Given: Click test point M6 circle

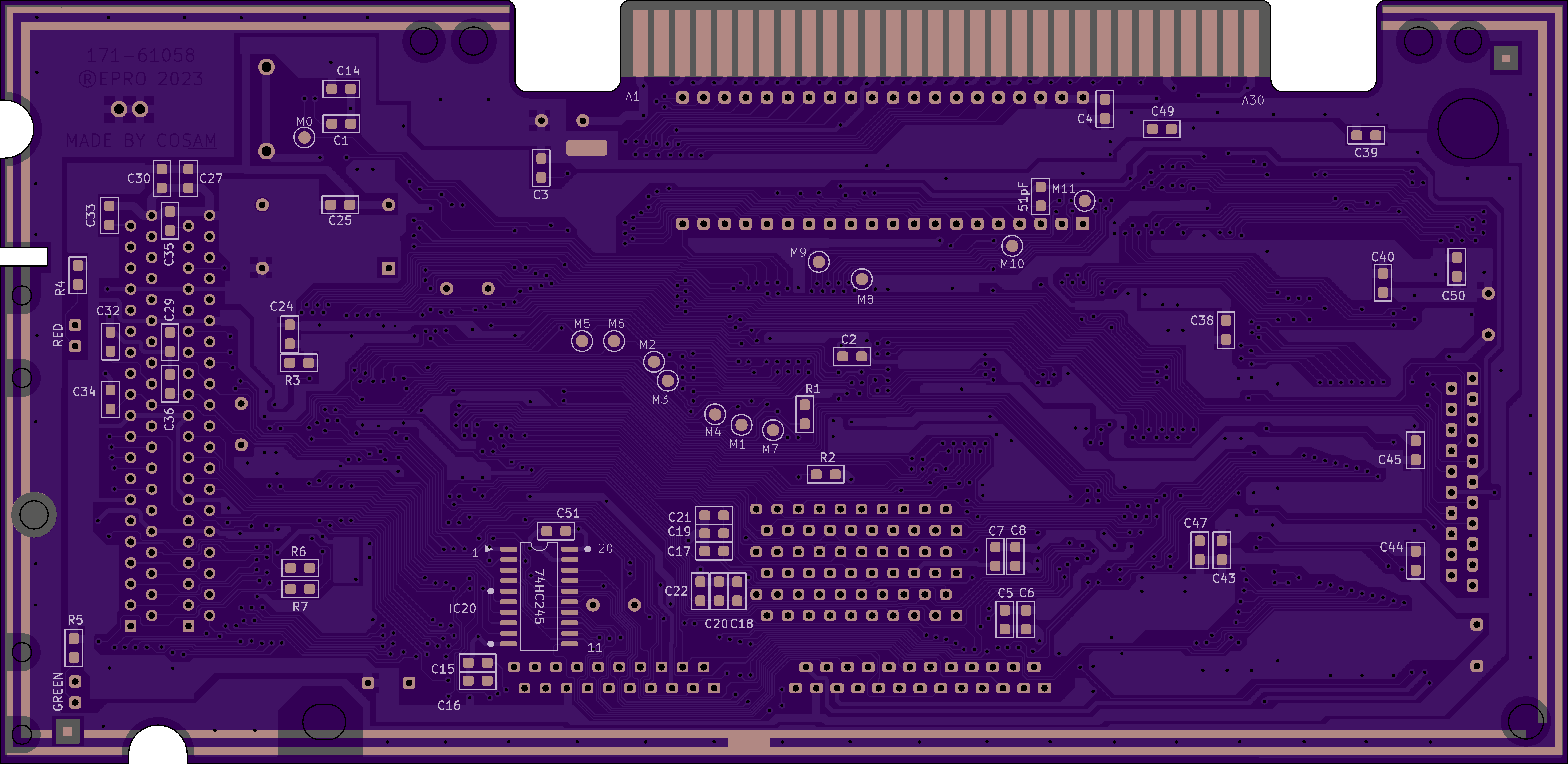Looking at the screenshot, I should pos(614,341).
